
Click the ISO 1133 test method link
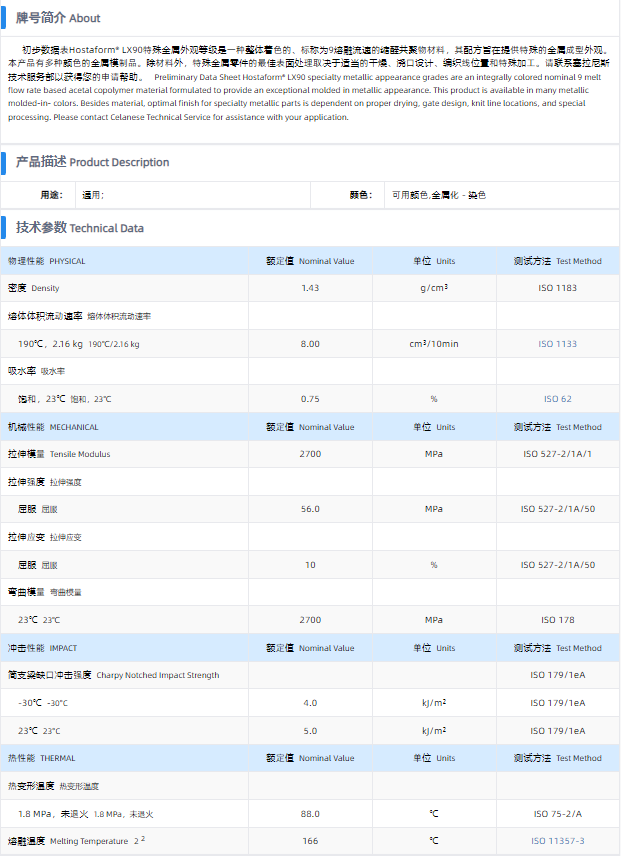557,344
